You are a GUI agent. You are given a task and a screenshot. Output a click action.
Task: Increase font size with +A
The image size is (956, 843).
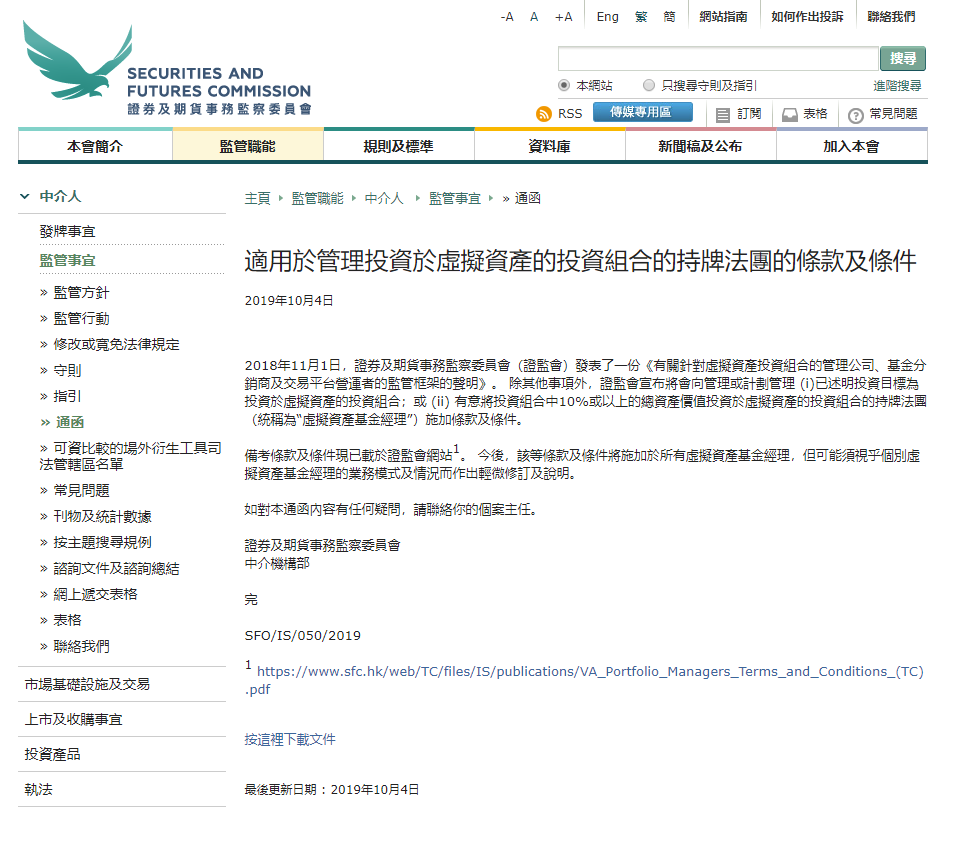tap(563, 17)
